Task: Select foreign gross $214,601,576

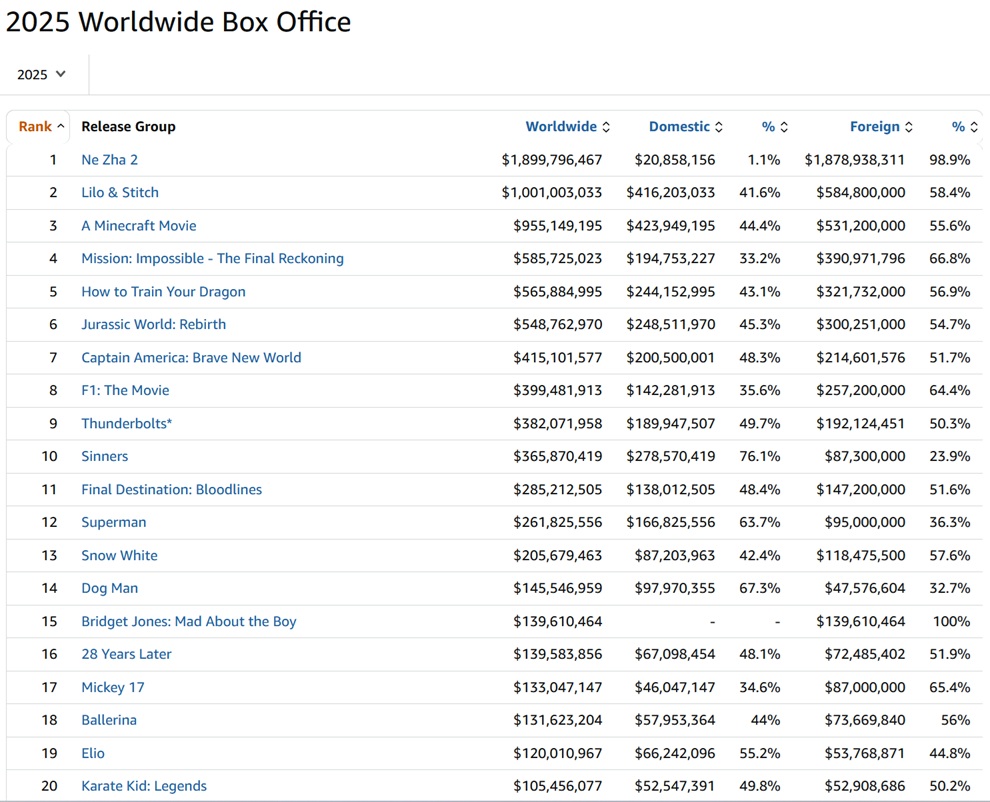Action: (x=861, y=357)
